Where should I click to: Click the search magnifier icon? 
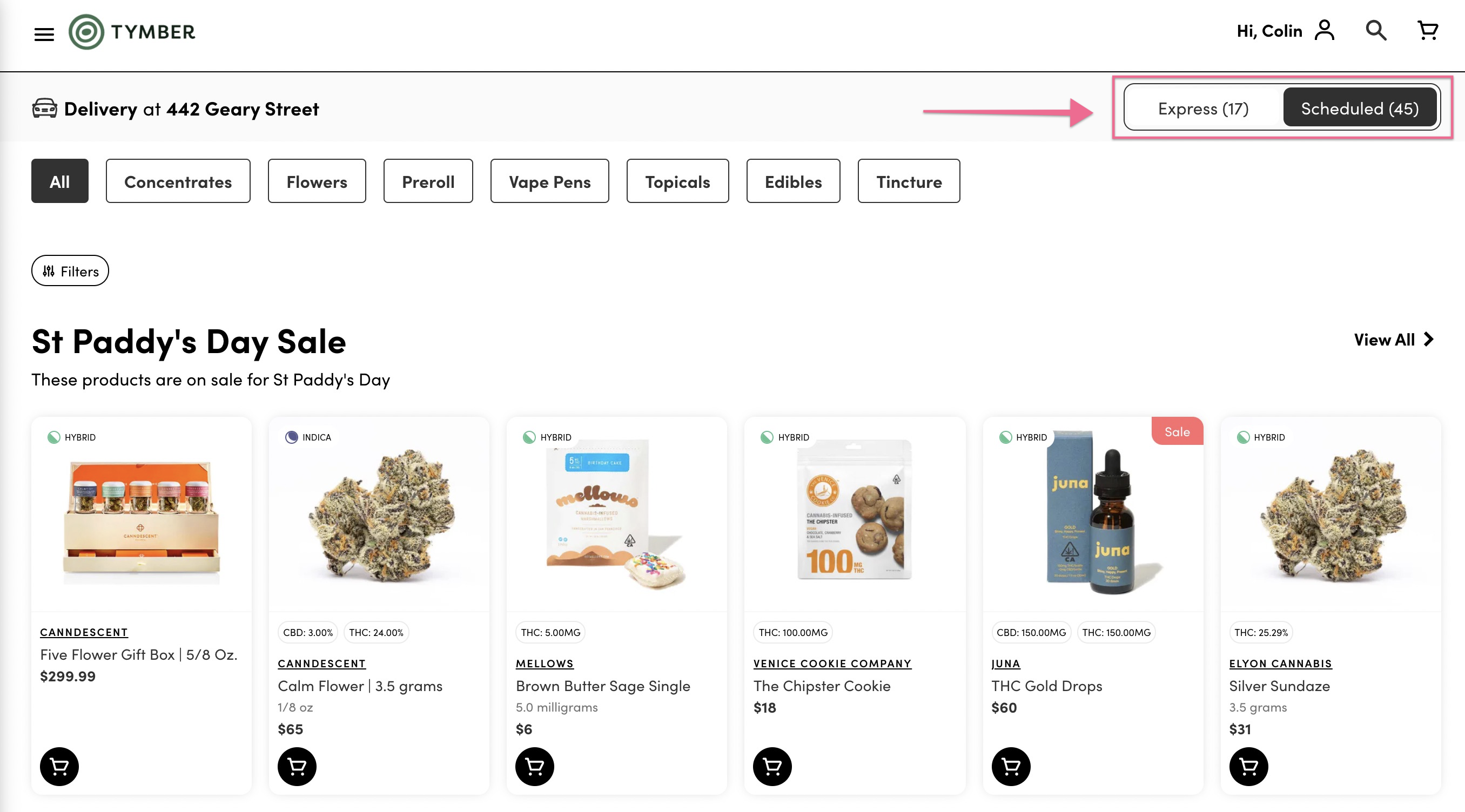(x=1376, y=31)
